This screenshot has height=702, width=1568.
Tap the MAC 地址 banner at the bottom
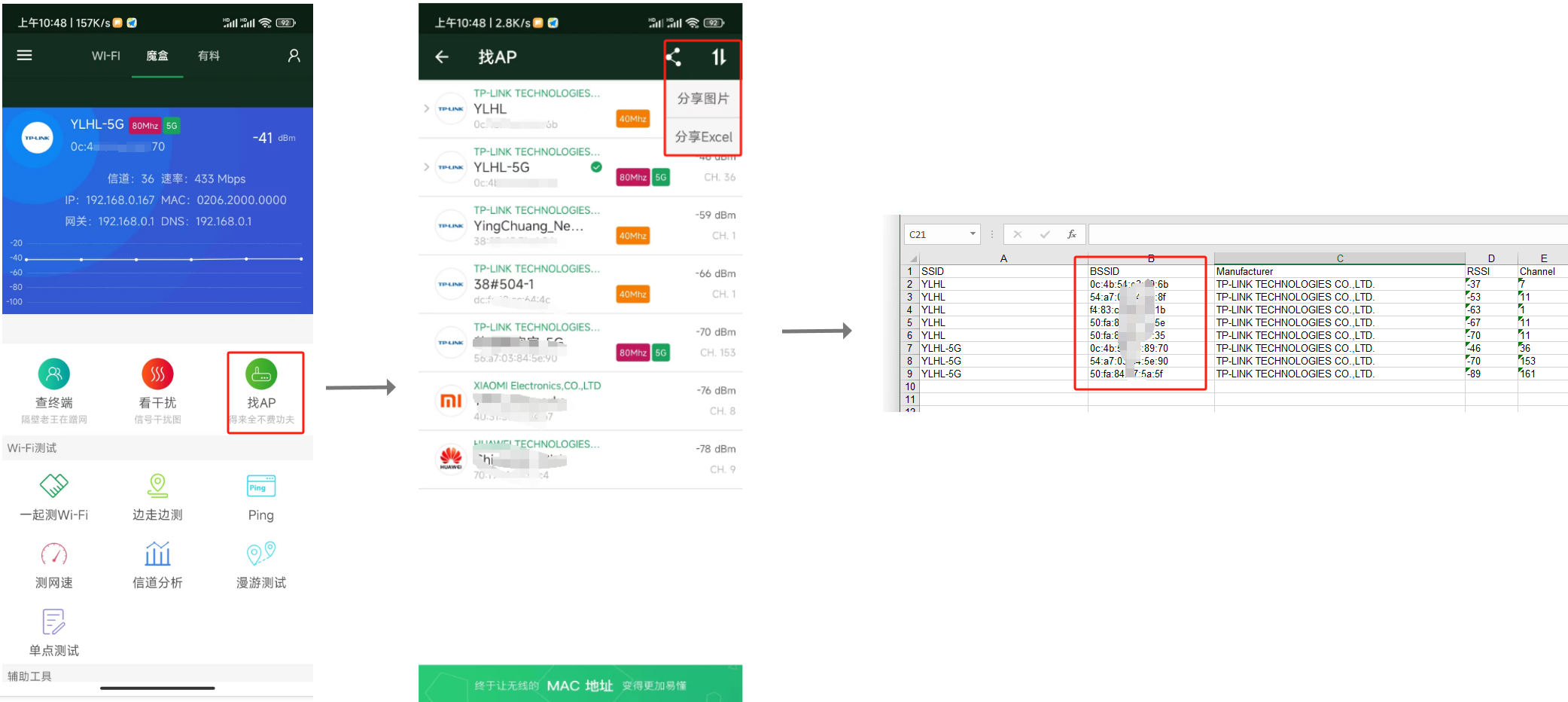(580, 684)
